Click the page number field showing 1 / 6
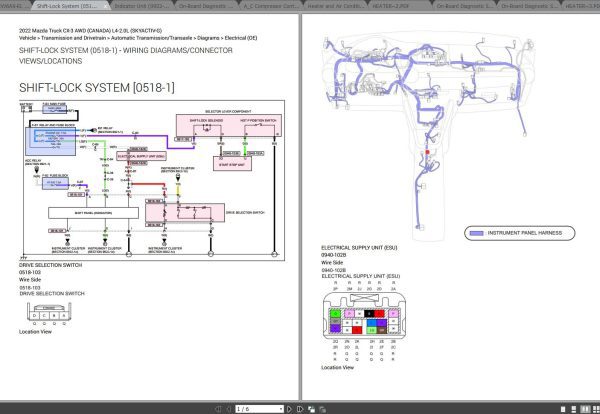Image resolution: width=600 pixels, height=414 pixels. pos(257,409)
